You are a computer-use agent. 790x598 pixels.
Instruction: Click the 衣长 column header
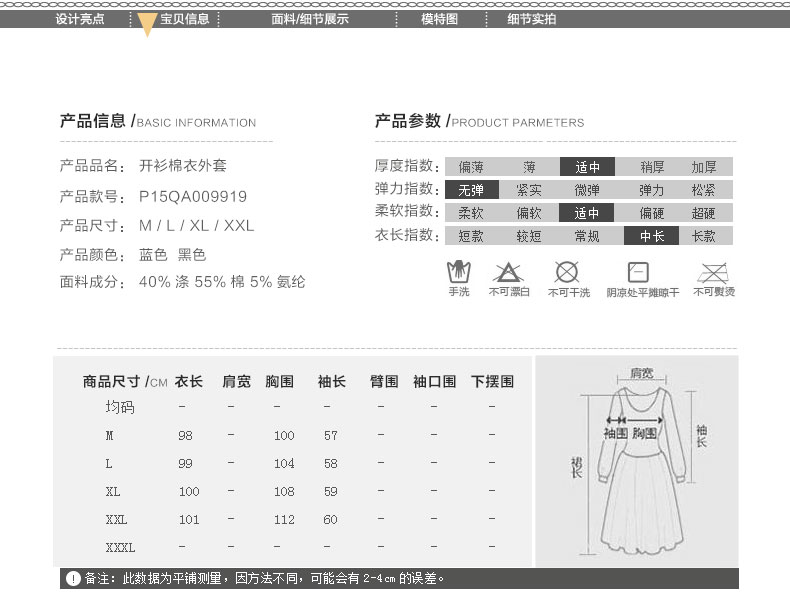tap(189, 381)
